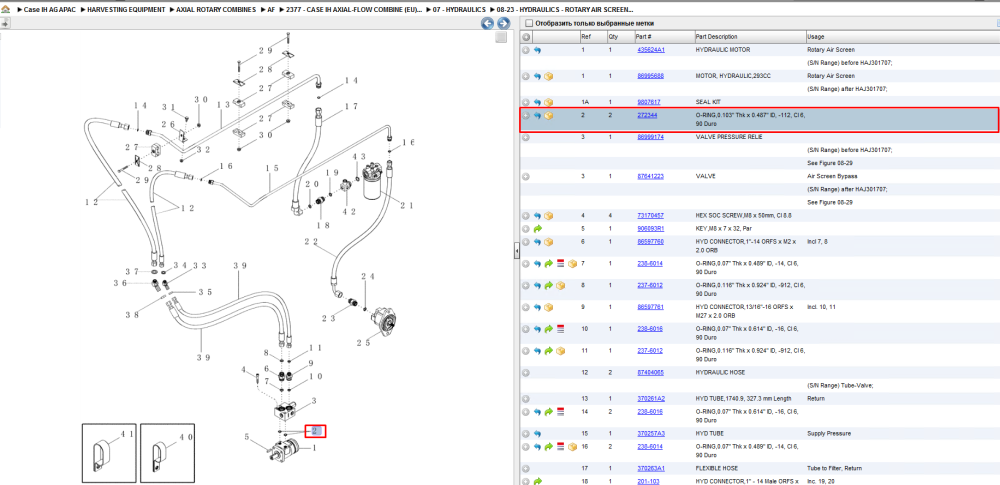Click box icon on ref 9 row
Viewport: 1000px width, 485px height.
tap(548, 307)
